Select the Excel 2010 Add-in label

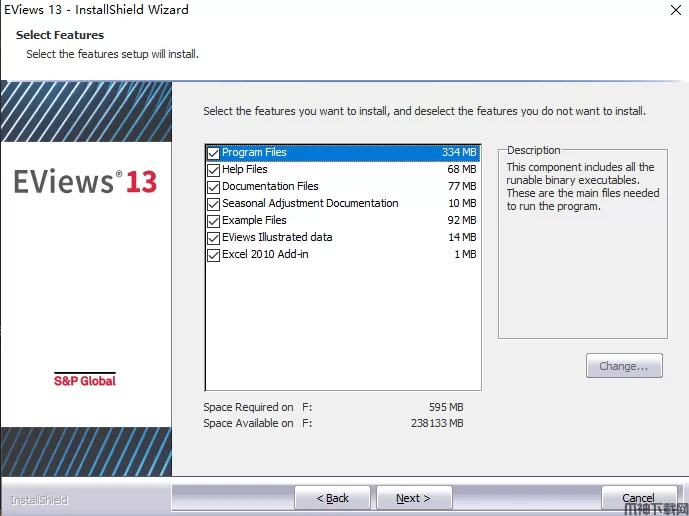265,254
